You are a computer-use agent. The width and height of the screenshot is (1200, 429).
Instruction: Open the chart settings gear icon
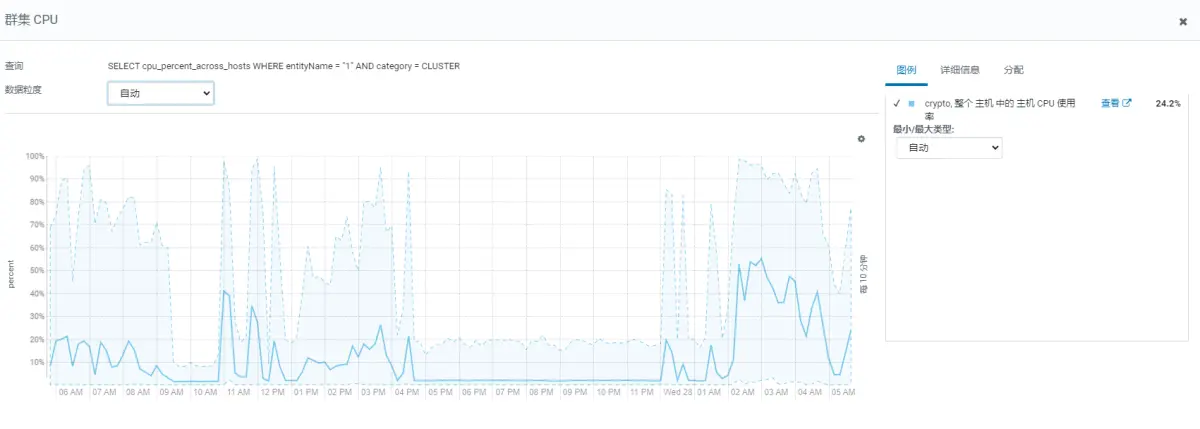[x=861, y=139]
